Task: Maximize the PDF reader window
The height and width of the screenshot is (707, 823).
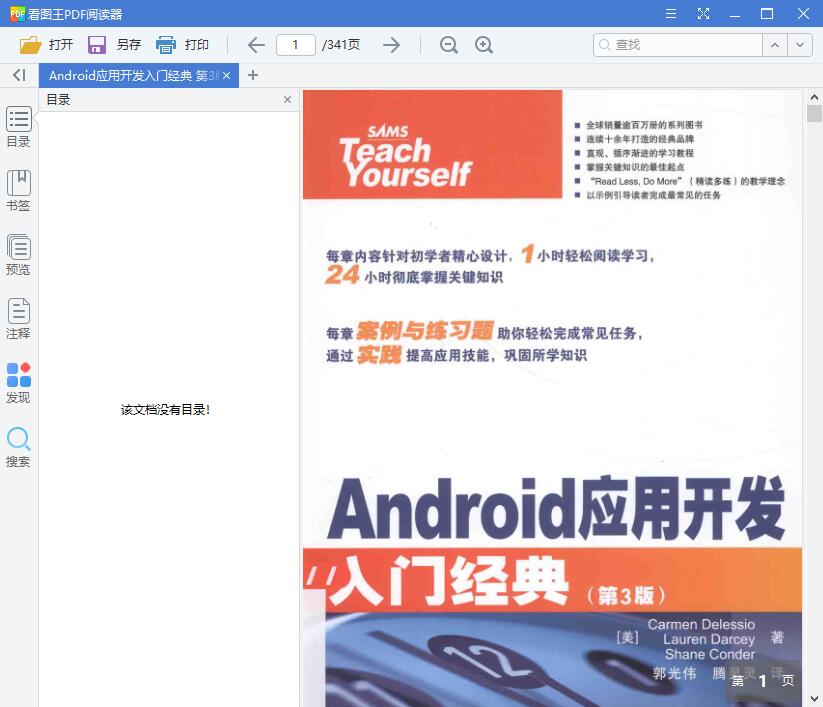Action: (x=767, y=14)
